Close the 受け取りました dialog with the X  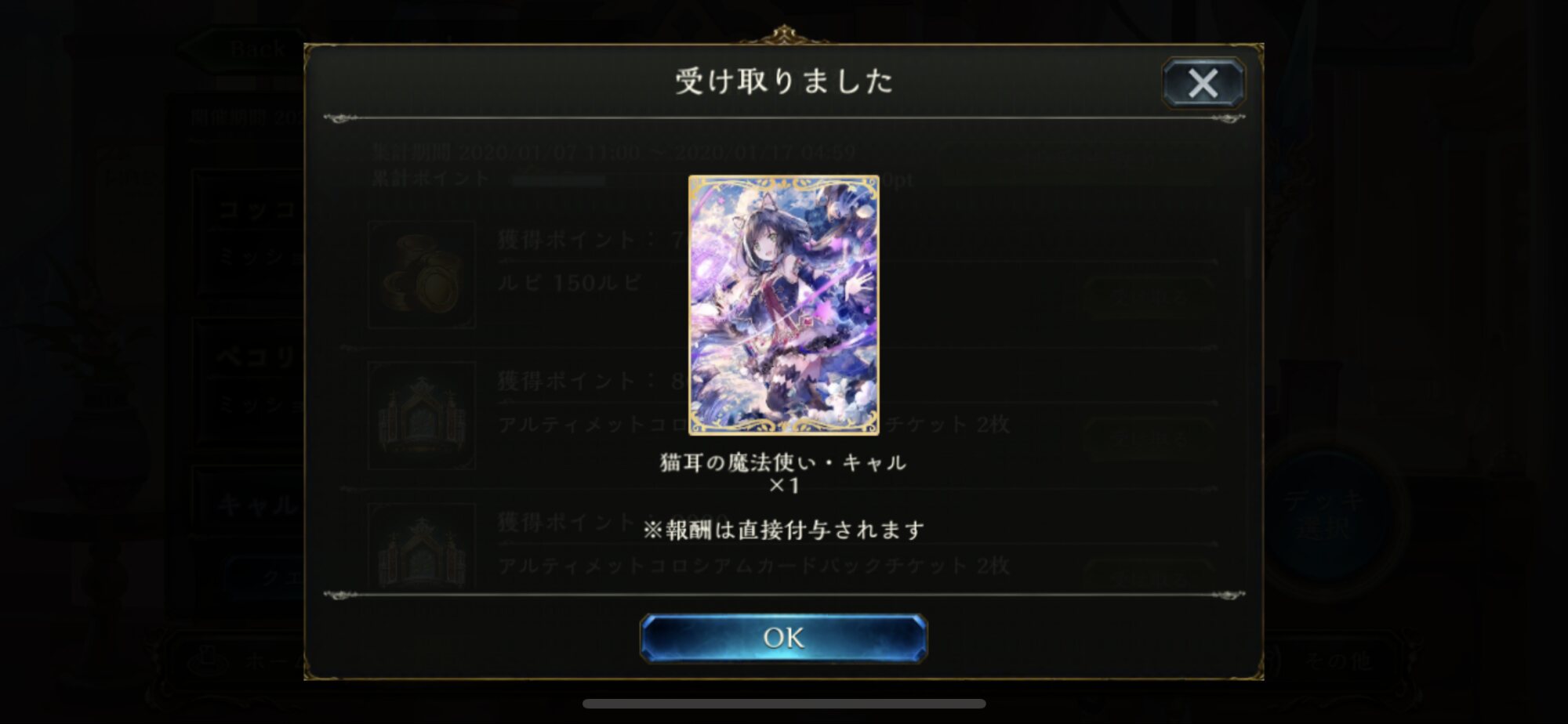tap(1203, 82)
